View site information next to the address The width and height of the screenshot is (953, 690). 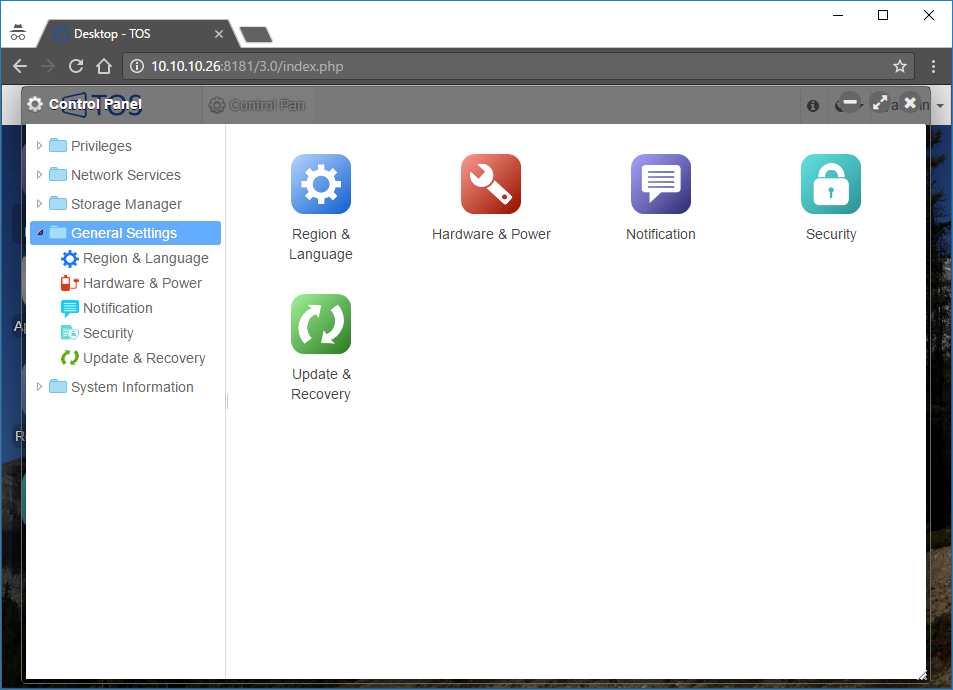pos(137,66)
